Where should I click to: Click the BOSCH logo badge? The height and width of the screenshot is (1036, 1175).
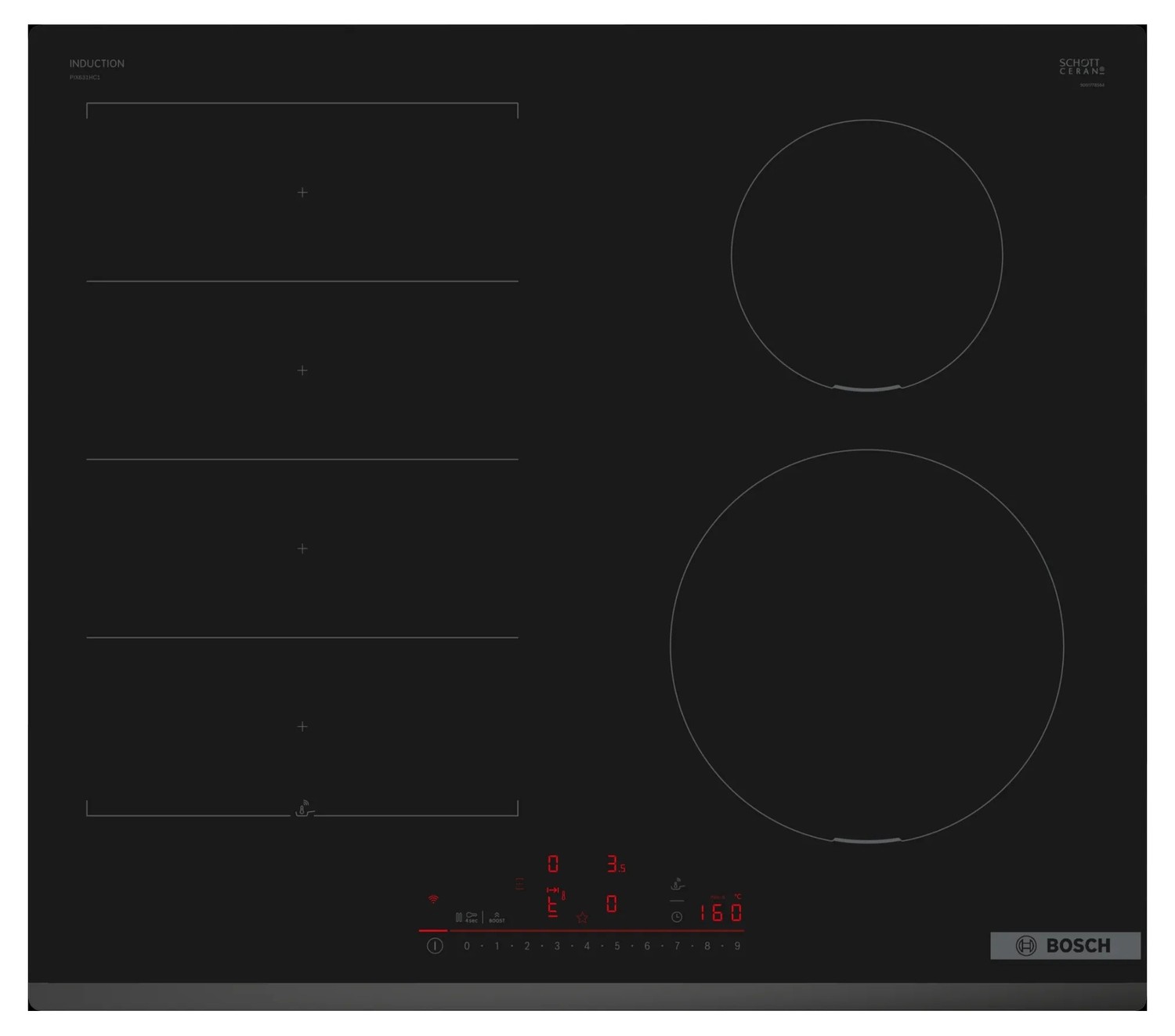[1065, 946]
